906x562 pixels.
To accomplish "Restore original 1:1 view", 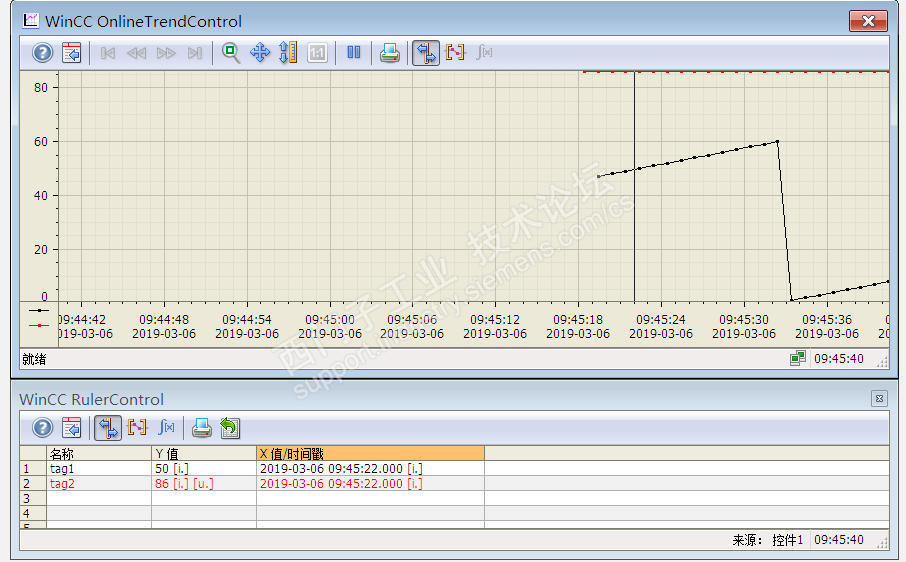I will tap(317, 53).
